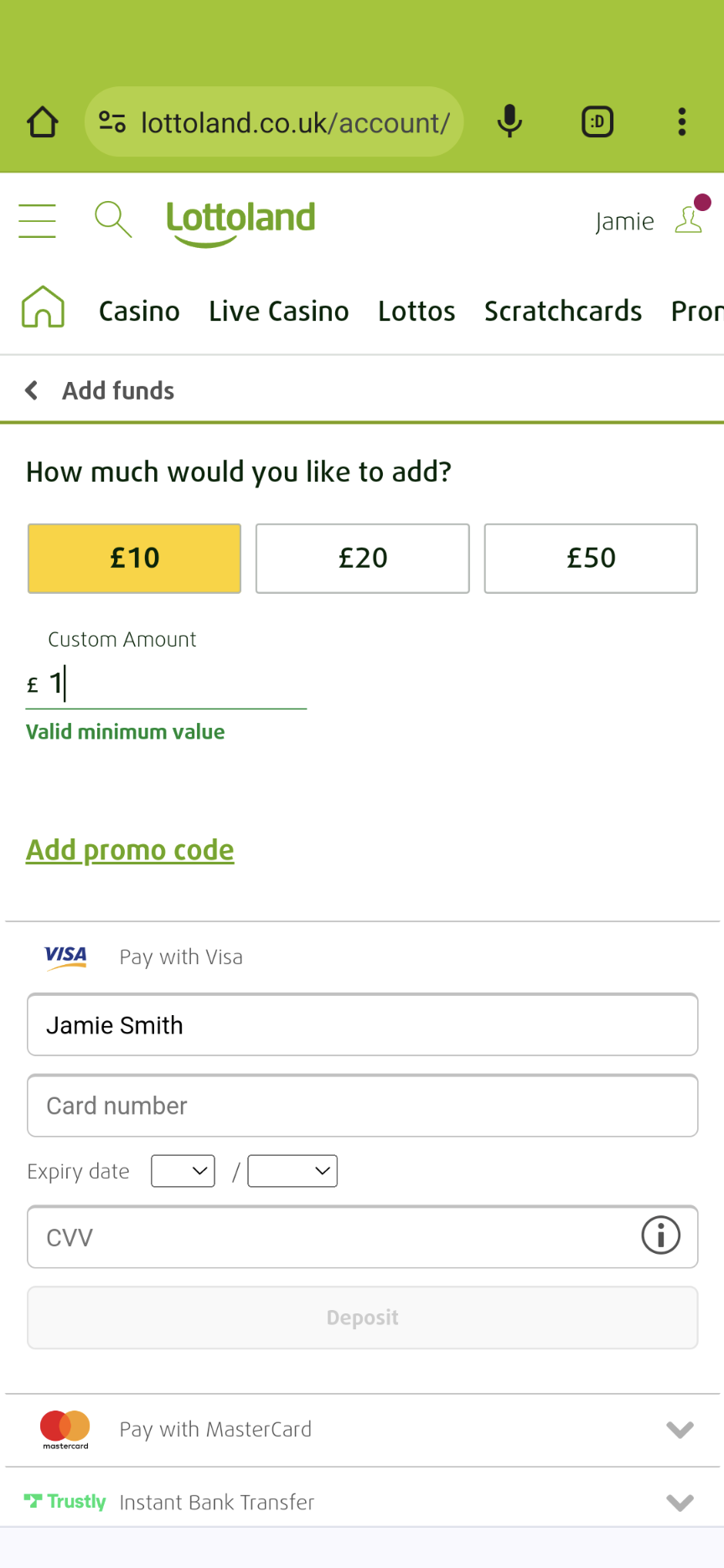Open the browser tab switcher
724x1568 pixels.
(597, 122)
